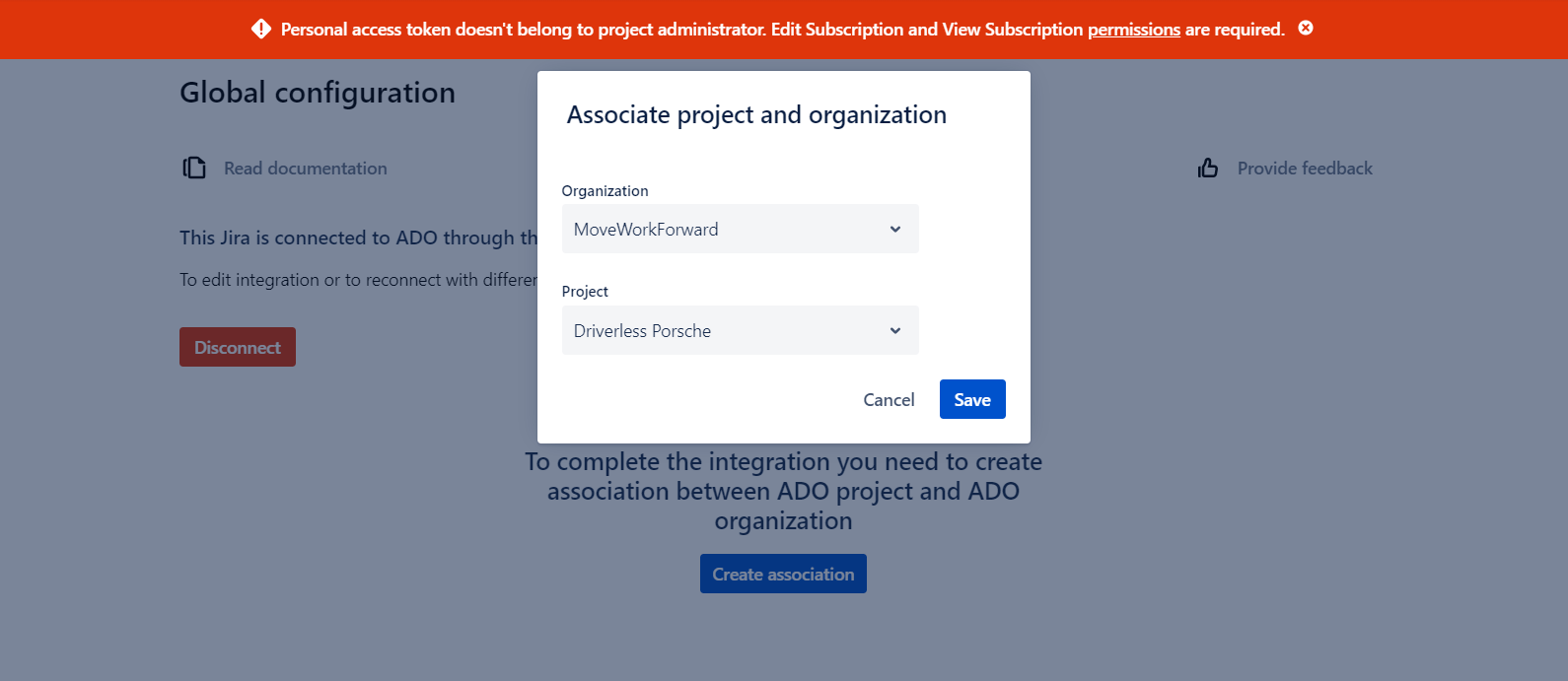Open the Project dropdown showing Driverless Porsche
The width and height of the screenshot is (1568, 681).
tap(730, 331)
